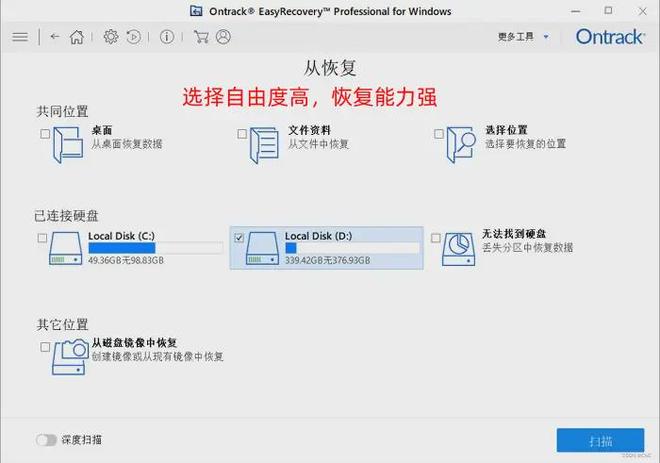Check the 从磁盘镜像中恢复 checkbox
Image resolution: width=660 pixels, height=463 pixels.
[x=45, y=347]
